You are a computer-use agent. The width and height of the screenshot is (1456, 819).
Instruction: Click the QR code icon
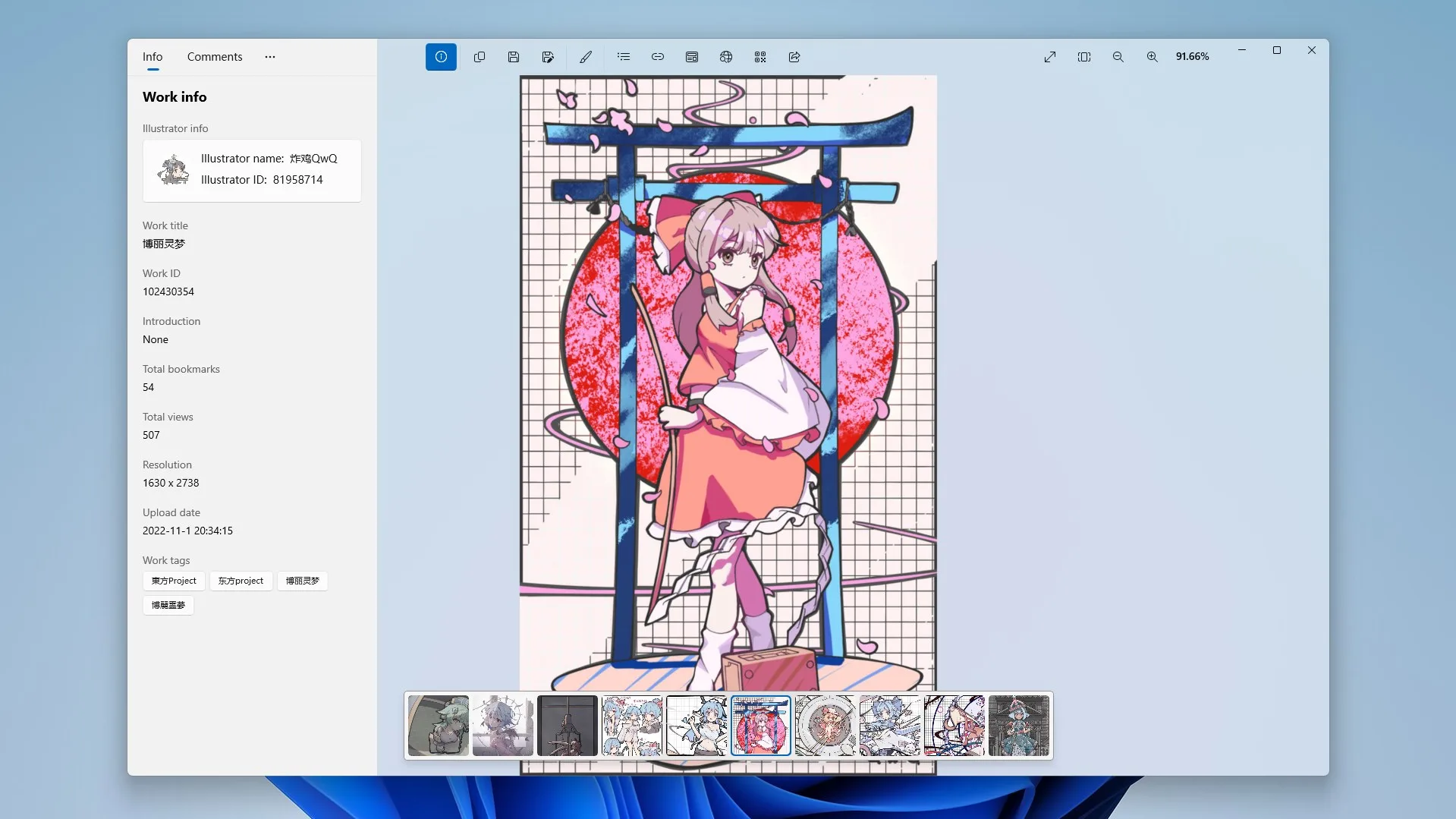pos(760,57)
